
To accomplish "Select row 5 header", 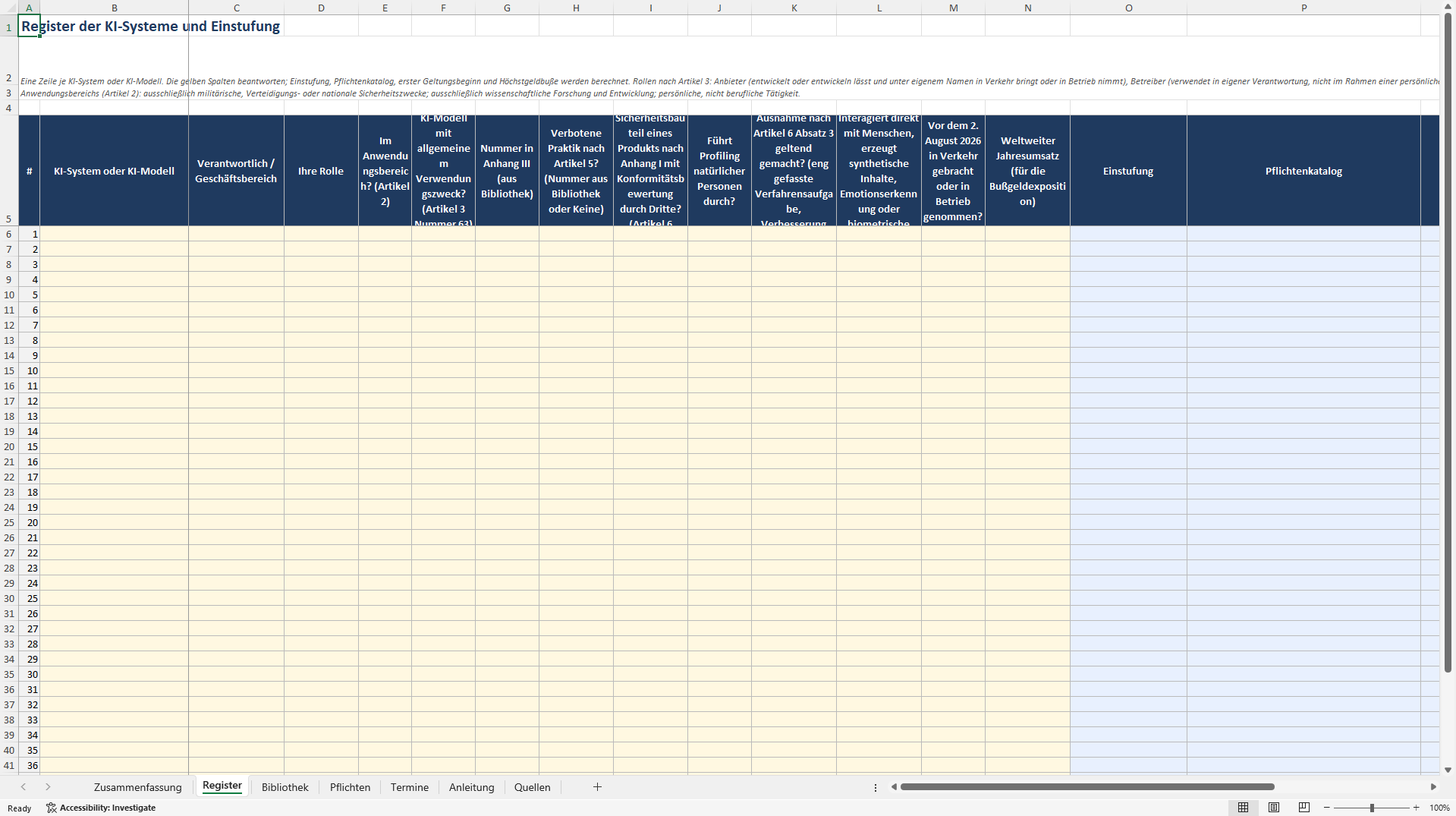I will click(x=9, y=171).
